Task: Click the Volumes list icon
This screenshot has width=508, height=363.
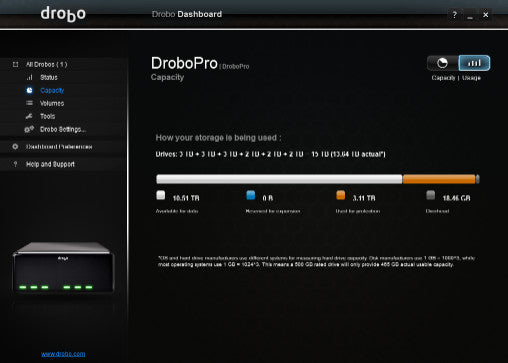Action: [30, 103]
